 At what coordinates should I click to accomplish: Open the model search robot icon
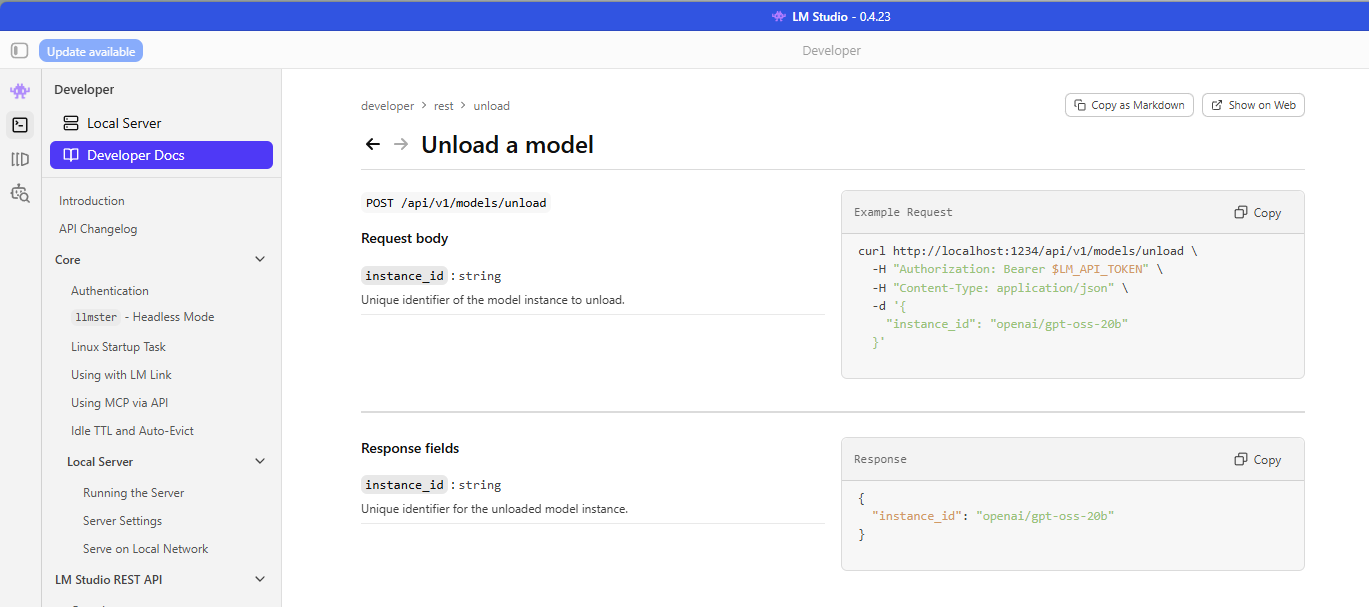(x=20, y=193)
